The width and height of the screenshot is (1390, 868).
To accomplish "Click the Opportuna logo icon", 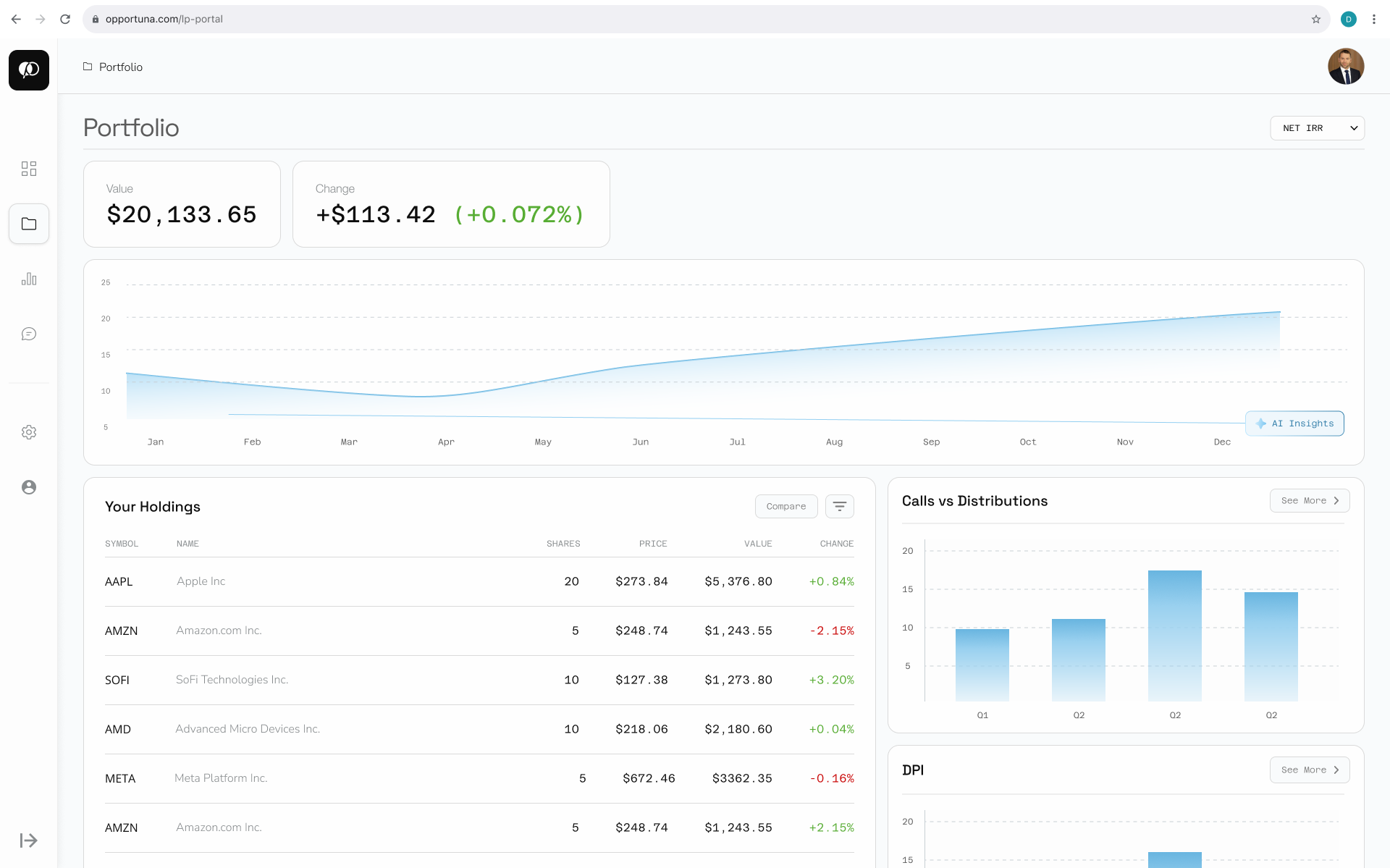I will (x=29, y=70).
